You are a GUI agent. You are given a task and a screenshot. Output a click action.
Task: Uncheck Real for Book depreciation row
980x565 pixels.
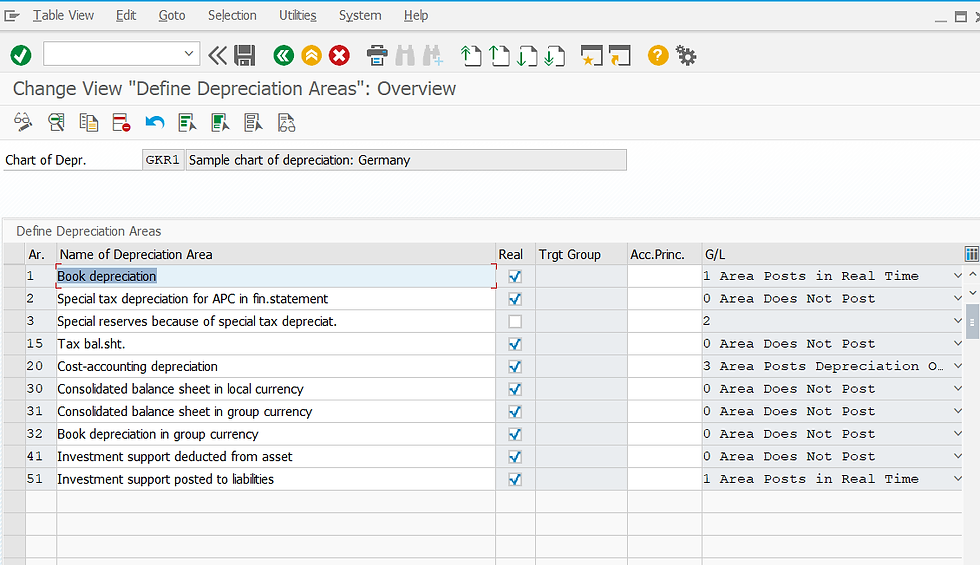point(515,276)
